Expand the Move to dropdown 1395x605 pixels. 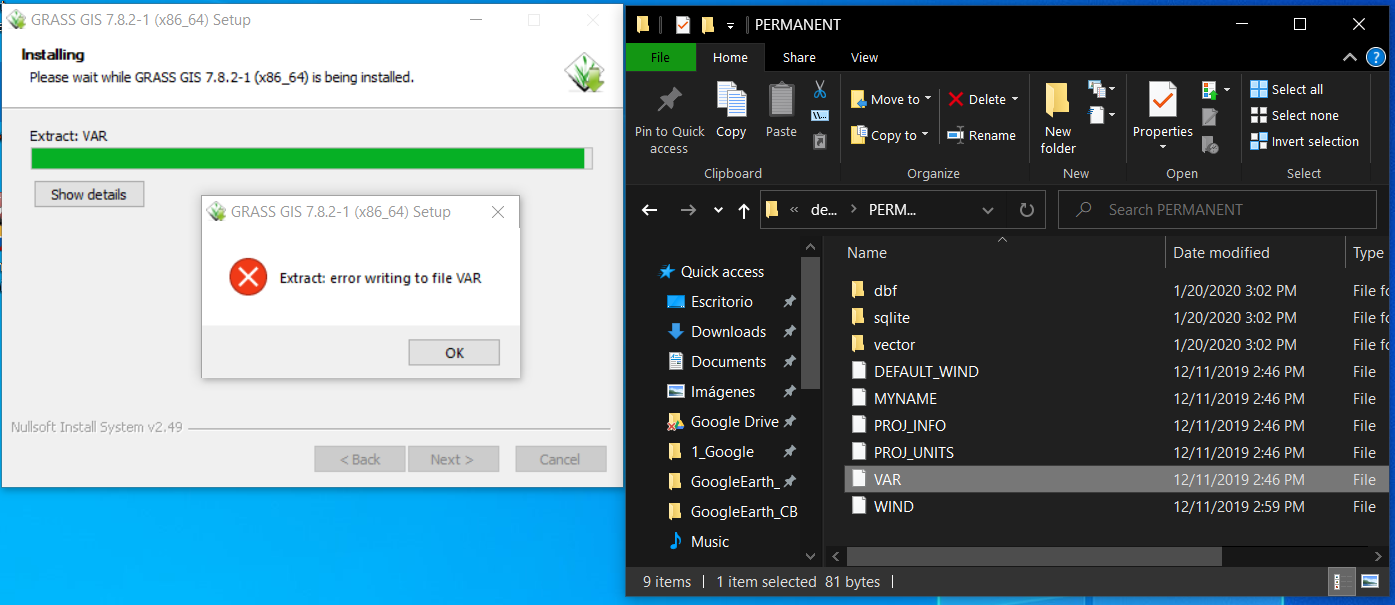[x=928, y=99]
